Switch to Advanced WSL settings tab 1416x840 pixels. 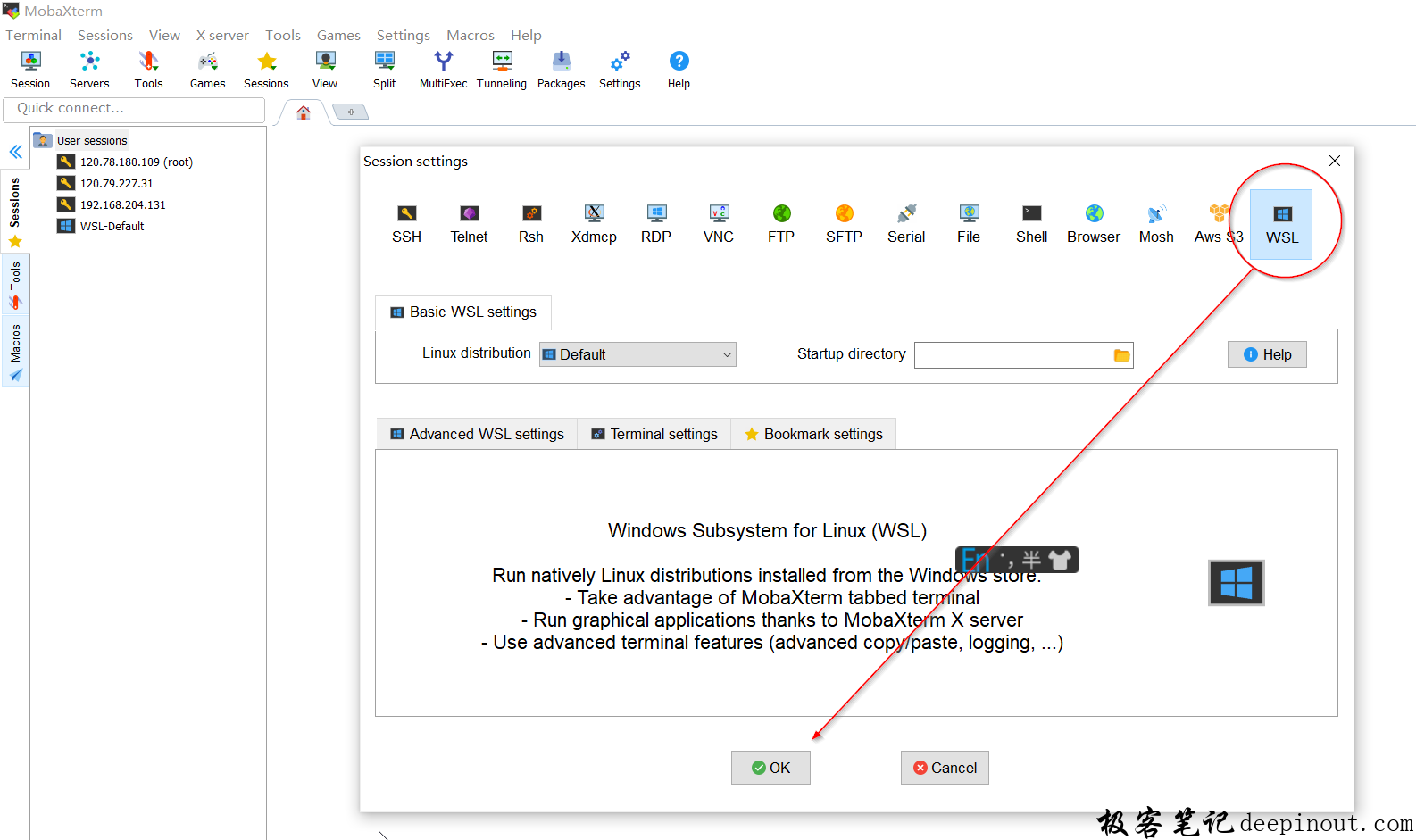477,434
